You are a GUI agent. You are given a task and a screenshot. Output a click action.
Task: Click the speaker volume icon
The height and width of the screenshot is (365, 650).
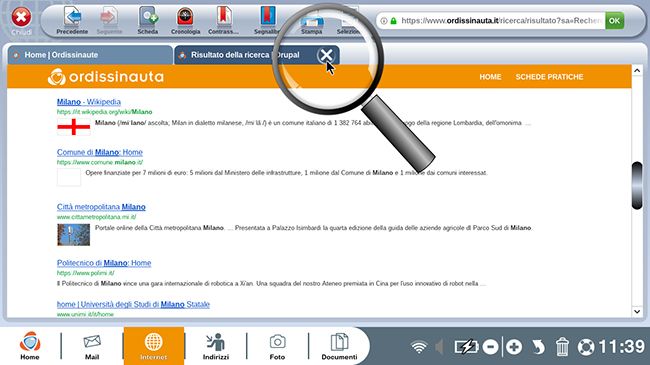(x=439, y=347)
